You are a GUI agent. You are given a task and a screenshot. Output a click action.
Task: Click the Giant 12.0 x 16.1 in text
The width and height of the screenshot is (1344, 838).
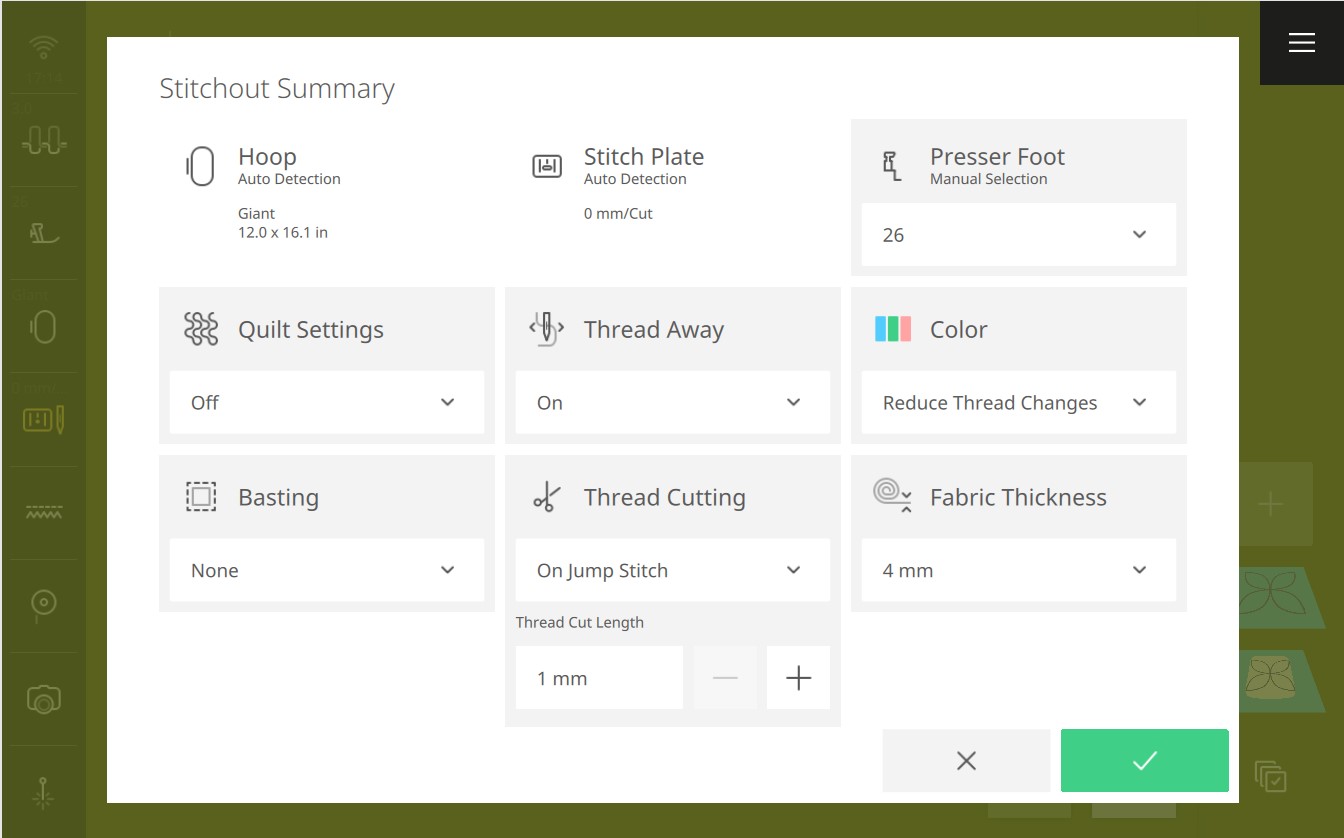[x=283, y=223]
